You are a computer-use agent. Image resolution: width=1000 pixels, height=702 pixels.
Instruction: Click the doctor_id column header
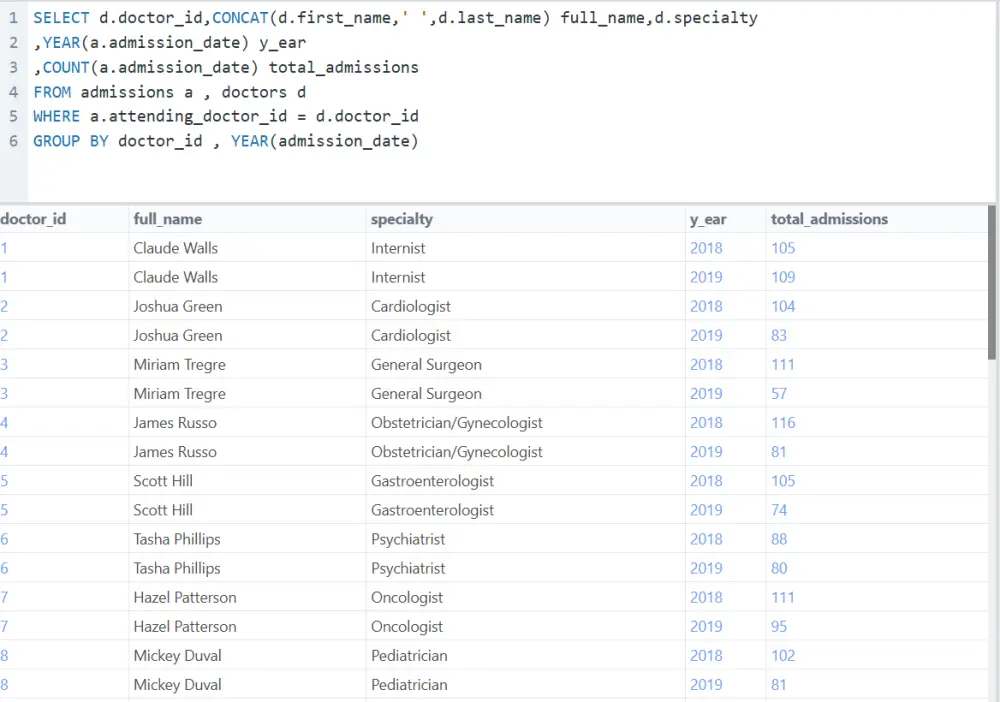(33, 219)
